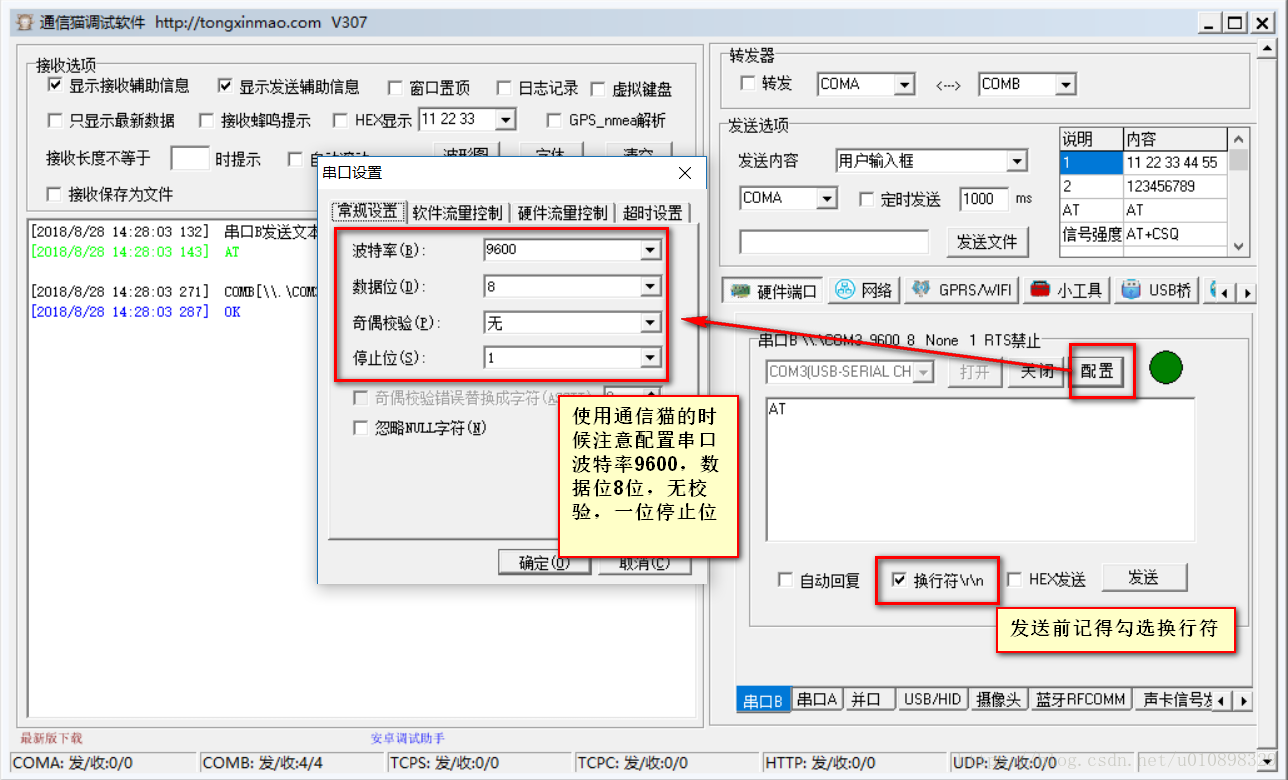
Task: Click the app icon in the title bar
Action: point(23,22)
